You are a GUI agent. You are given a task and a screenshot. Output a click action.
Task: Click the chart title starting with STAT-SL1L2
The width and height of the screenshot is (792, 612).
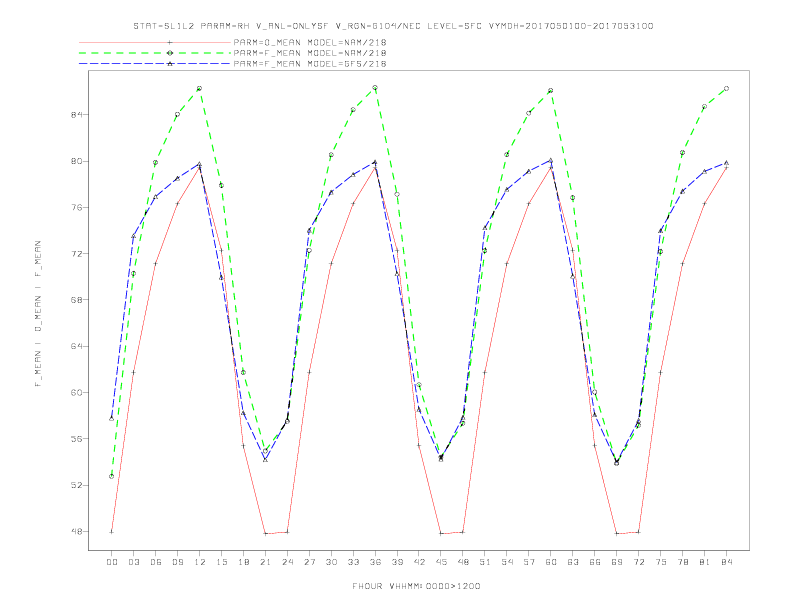[393, 26]
